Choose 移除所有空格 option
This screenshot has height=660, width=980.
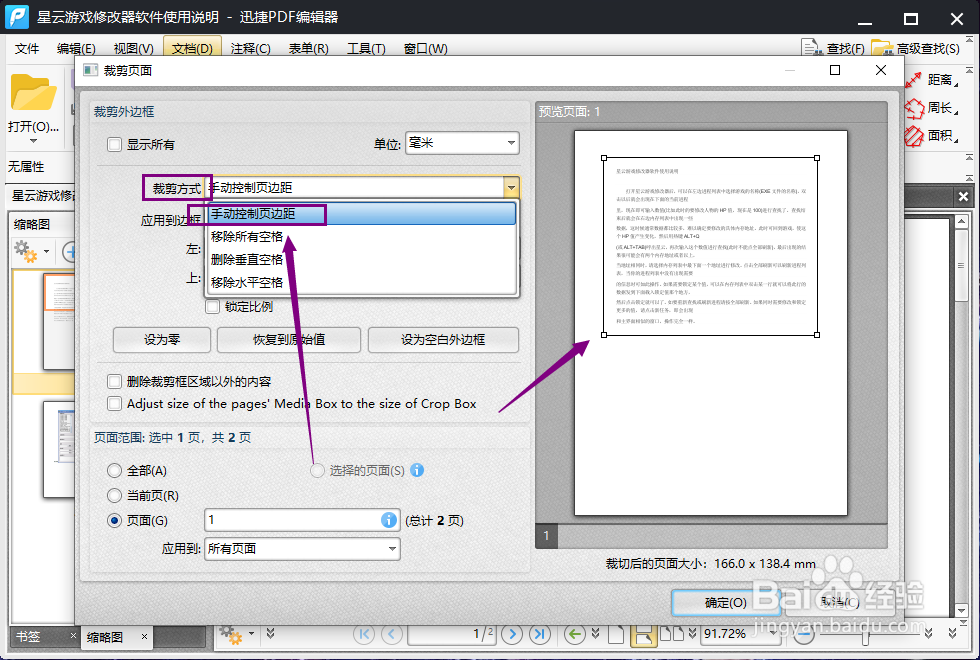tap(361, 237)
